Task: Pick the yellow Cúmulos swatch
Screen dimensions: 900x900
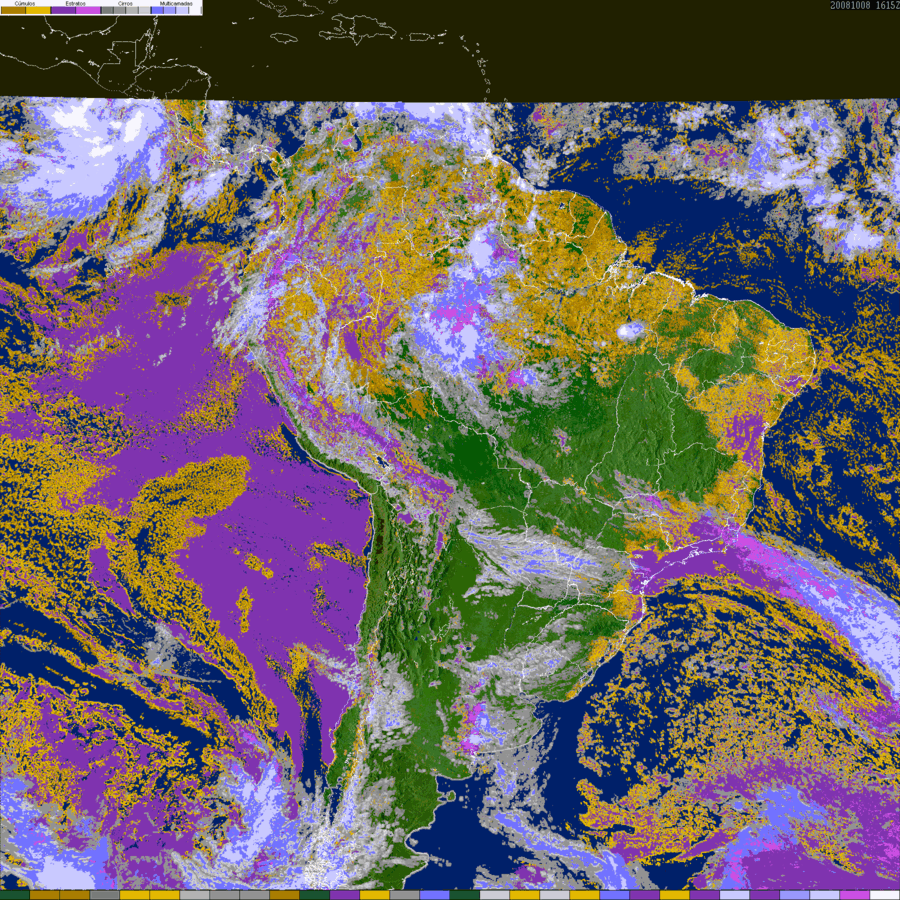Action: click(38, 10)
